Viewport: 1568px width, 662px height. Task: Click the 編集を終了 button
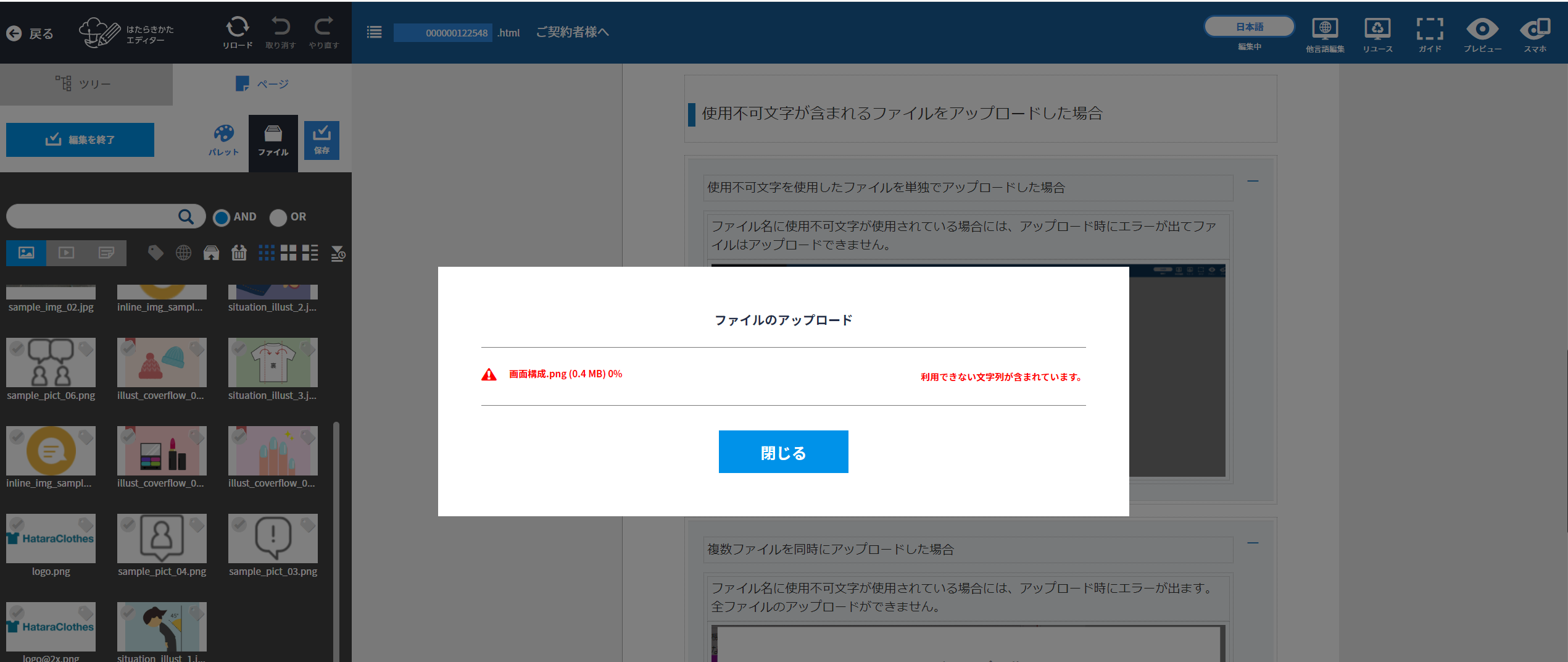80,140
